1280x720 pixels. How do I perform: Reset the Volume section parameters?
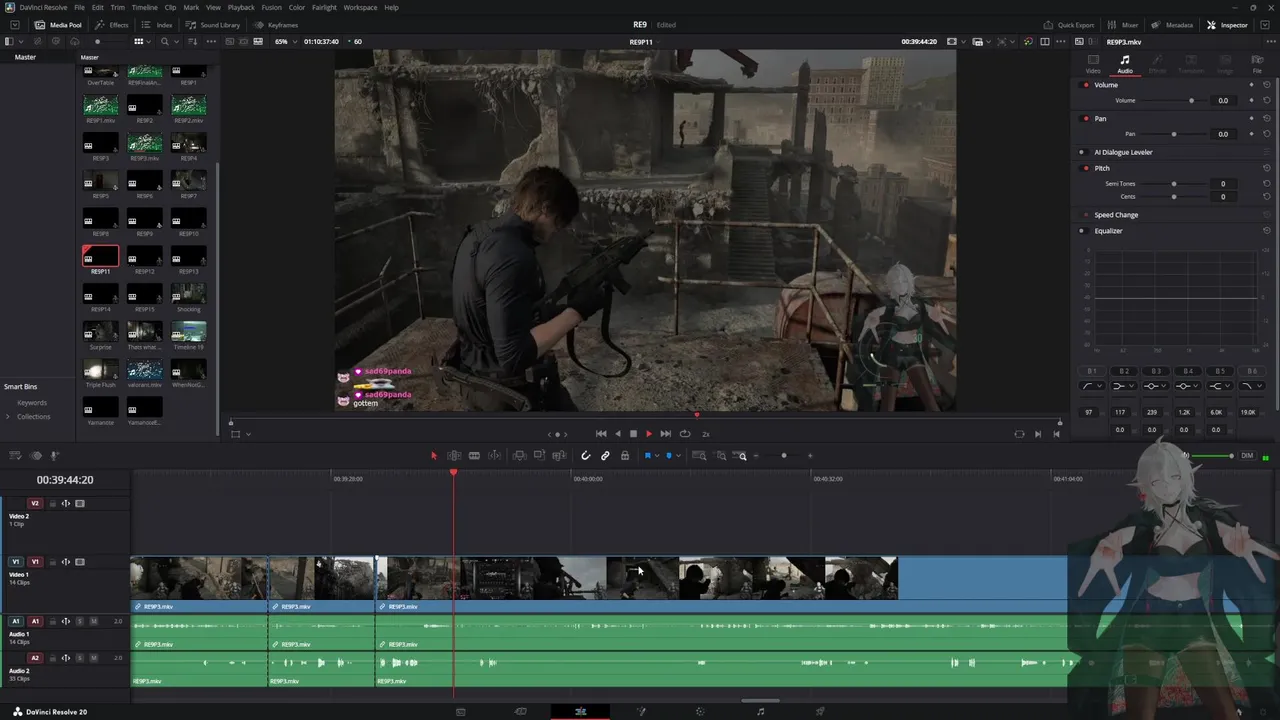click(x=1267, y=85)
